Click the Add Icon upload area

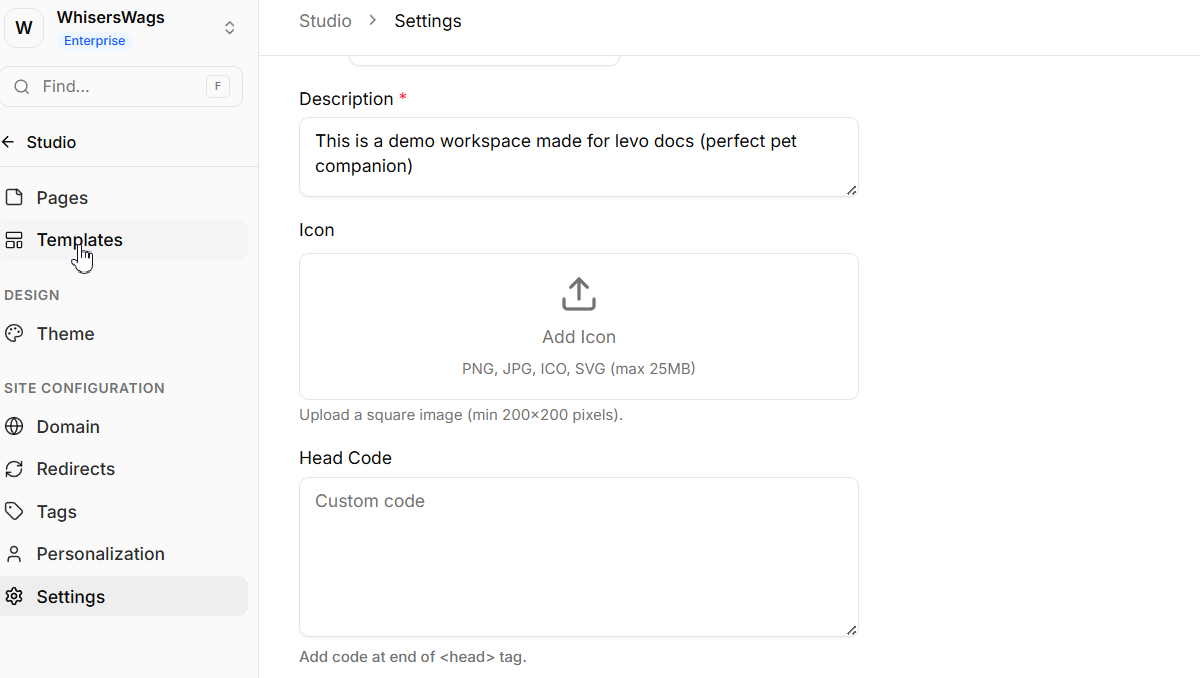[579, 327]
